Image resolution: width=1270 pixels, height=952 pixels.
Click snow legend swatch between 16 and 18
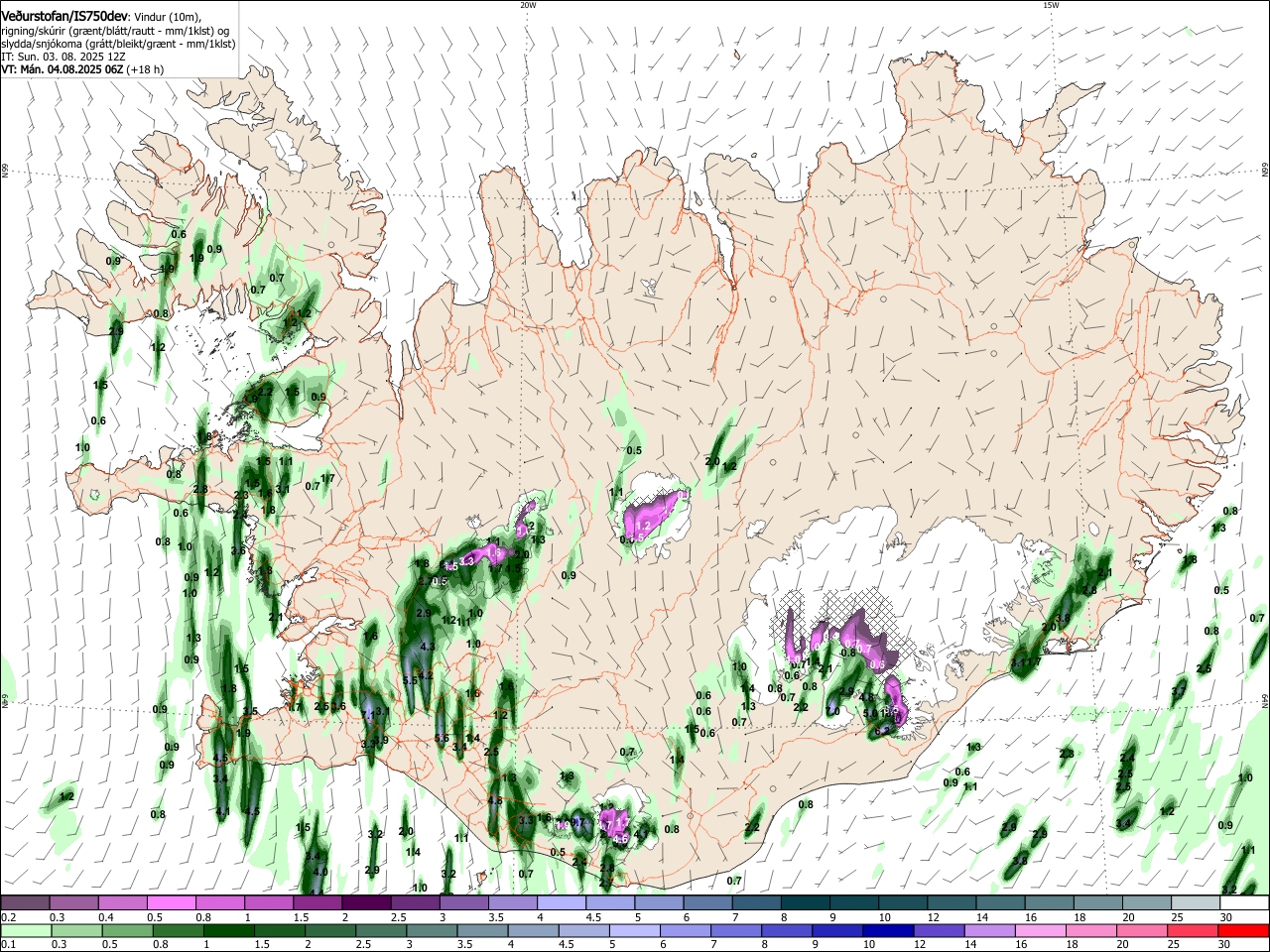pyautogui.click(x=1049, y=902)
